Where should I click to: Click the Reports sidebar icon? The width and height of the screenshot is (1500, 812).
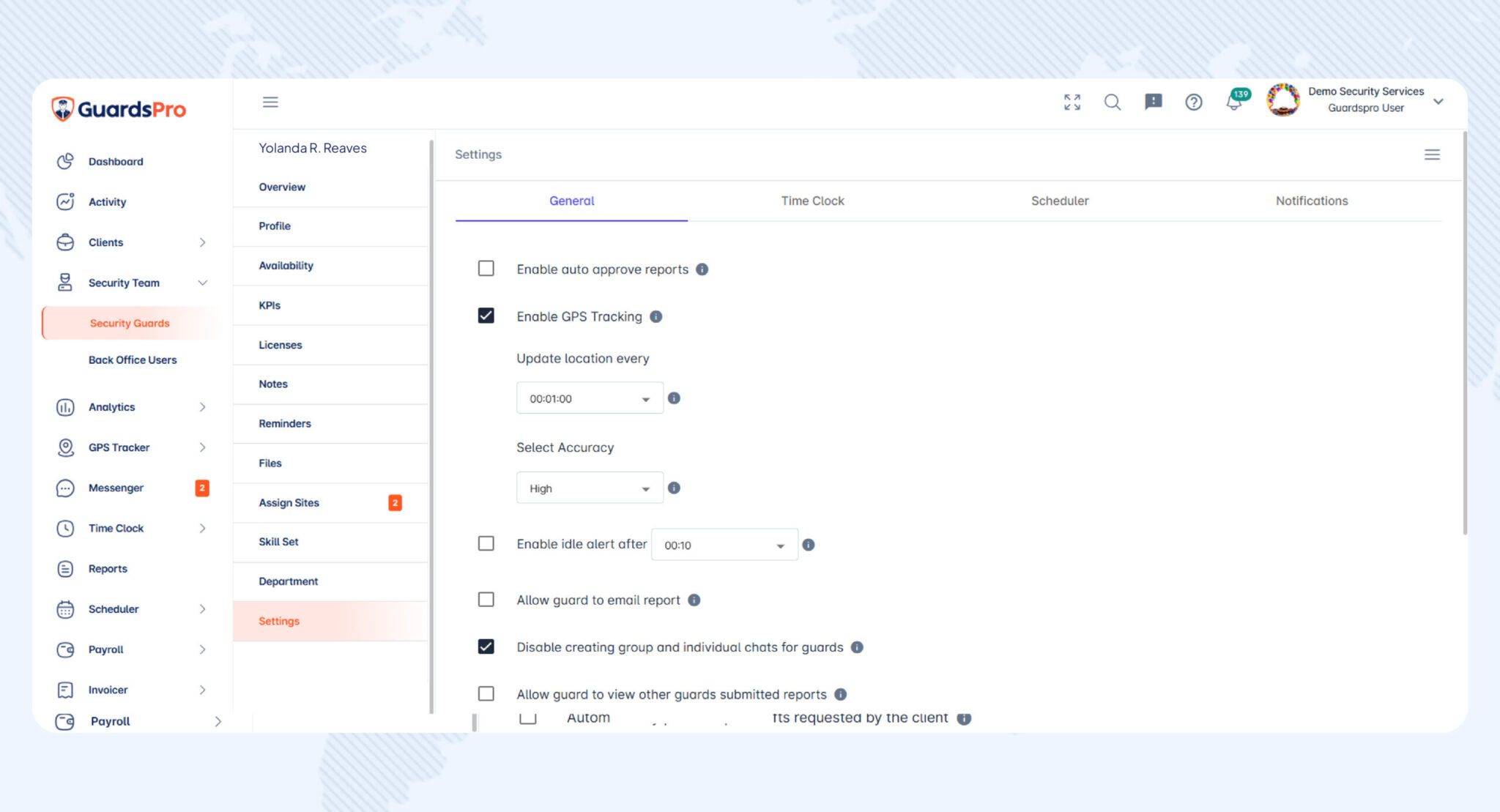(65, 569)
